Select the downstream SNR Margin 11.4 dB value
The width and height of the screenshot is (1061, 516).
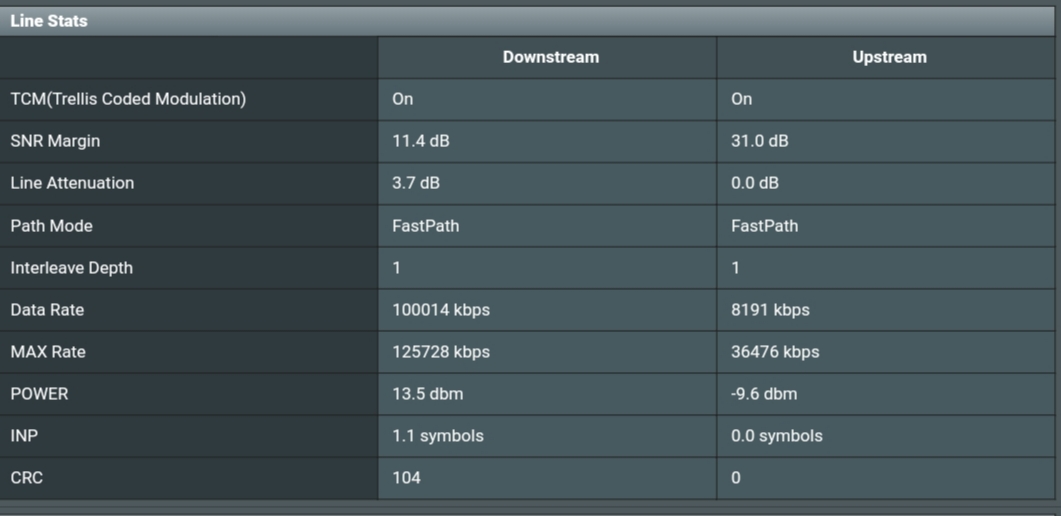pos(422,141)
